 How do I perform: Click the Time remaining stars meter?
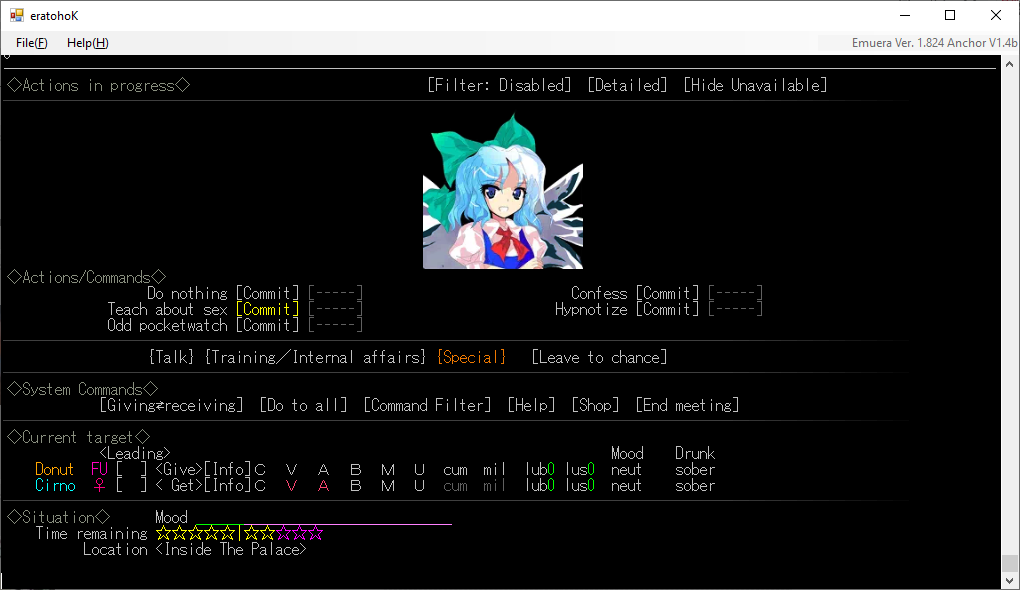point(239,534)
